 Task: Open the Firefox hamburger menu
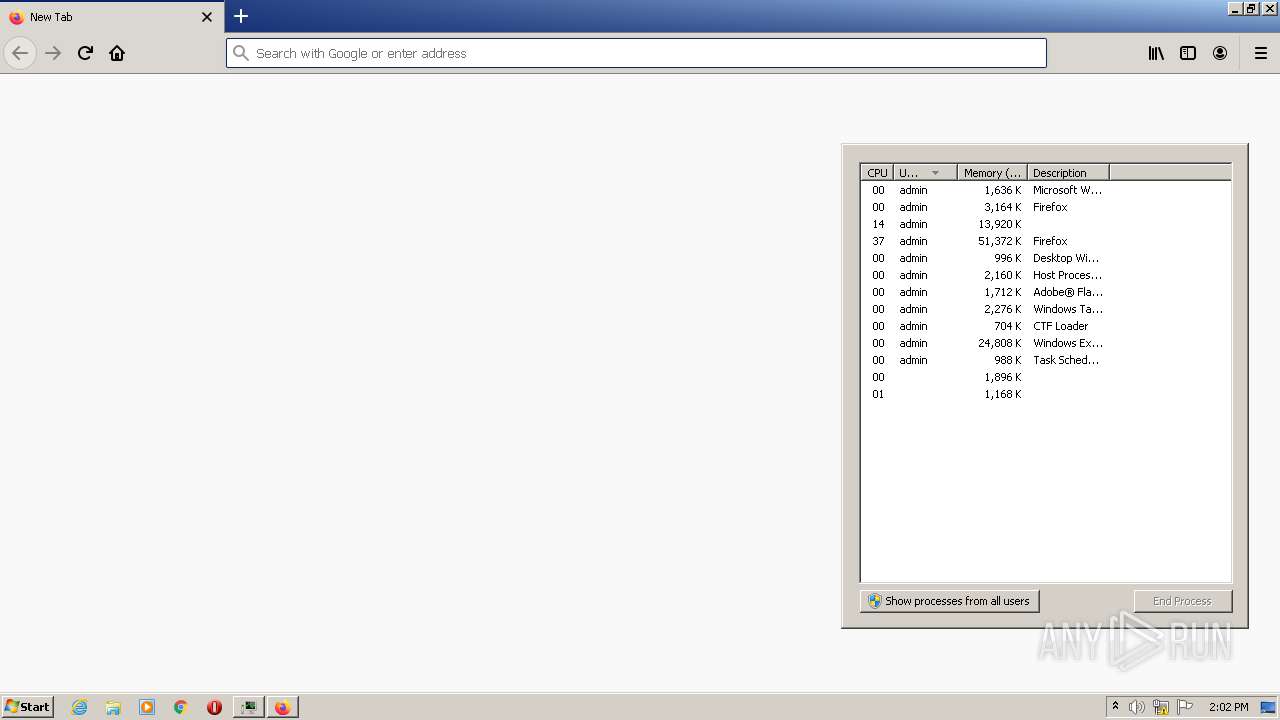1261,53
